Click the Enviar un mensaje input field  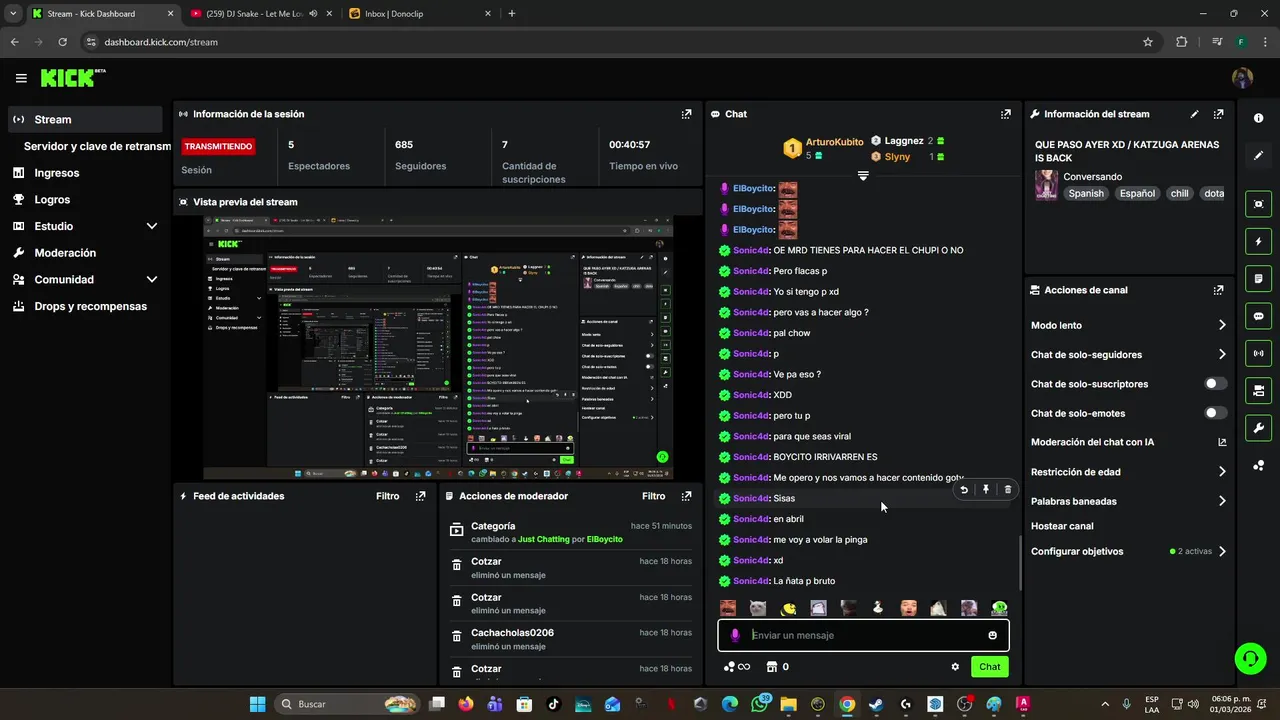[x=863, y=635]
